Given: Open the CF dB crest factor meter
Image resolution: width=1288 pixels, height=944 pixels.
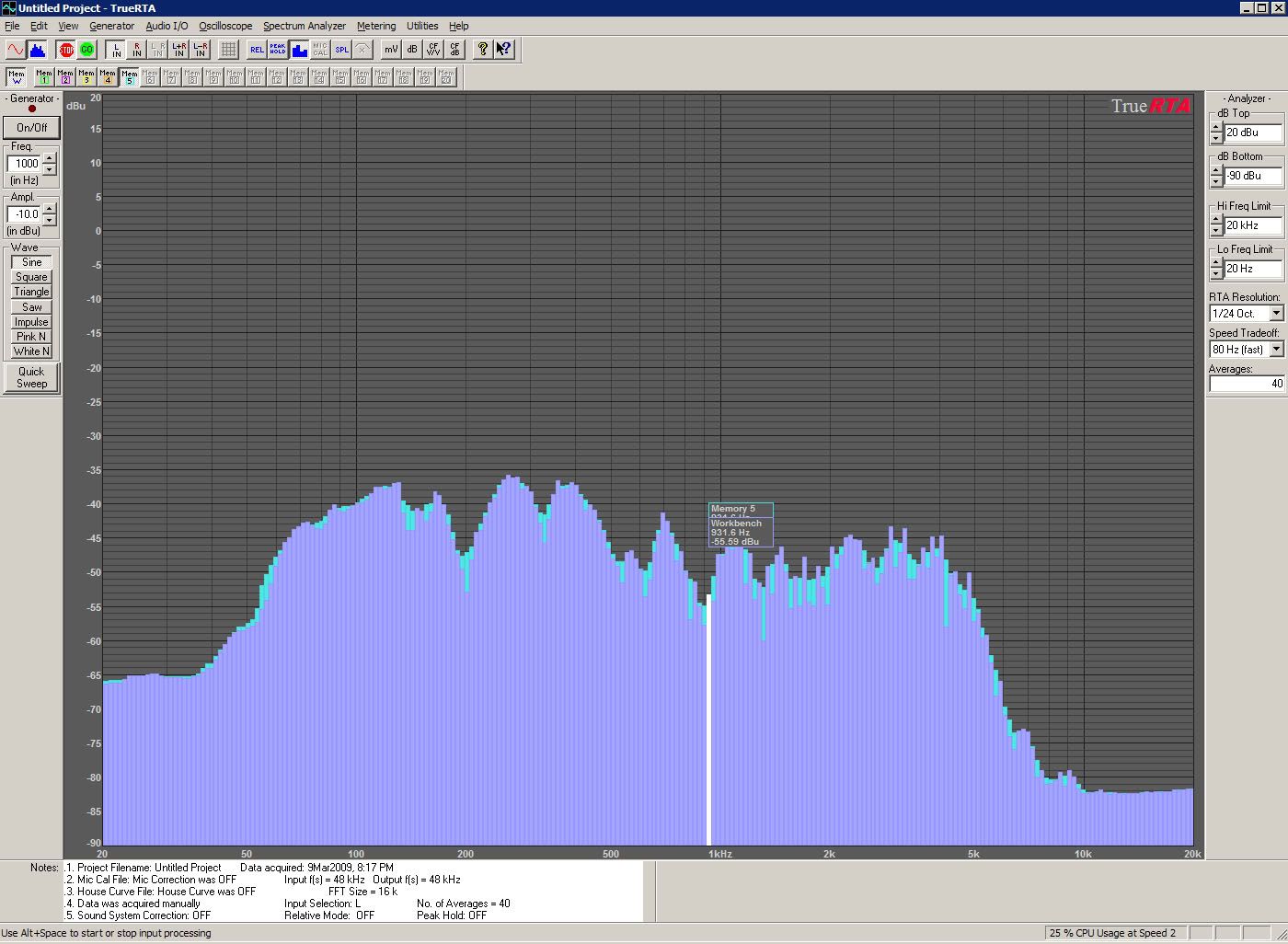Looking at the screenshot, I should [x=454, y=50].
